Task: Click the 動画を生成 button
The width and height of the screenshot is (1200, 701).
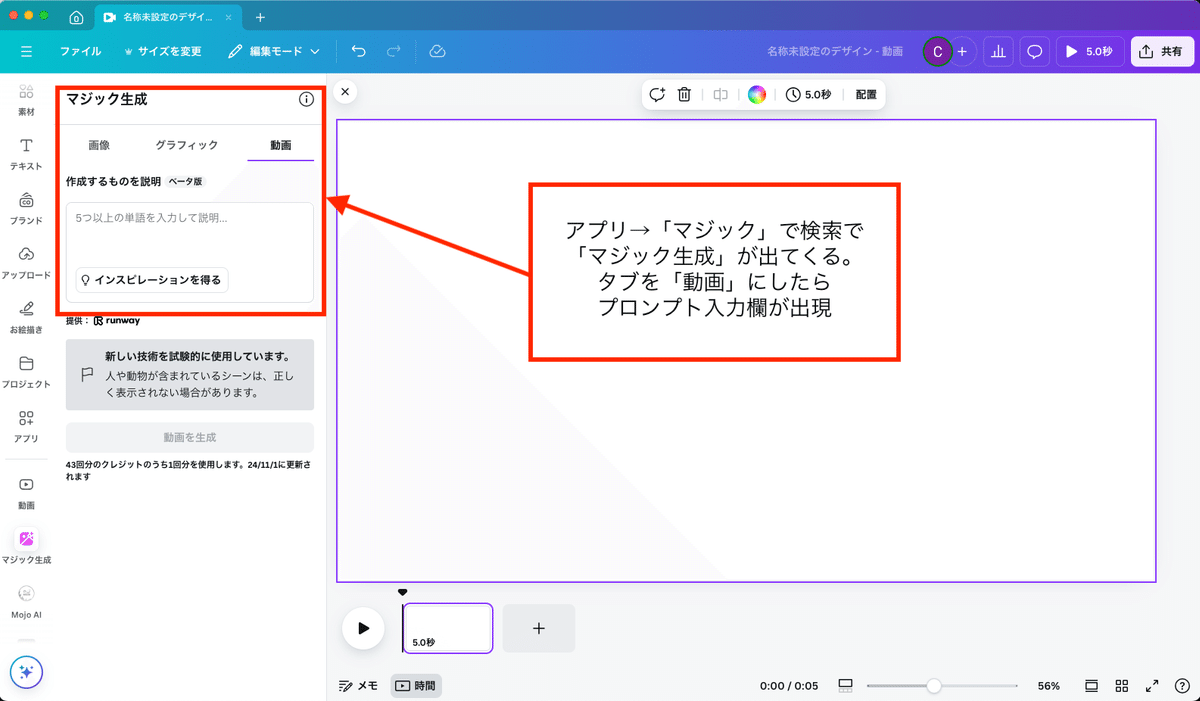Action: (190, 437)
